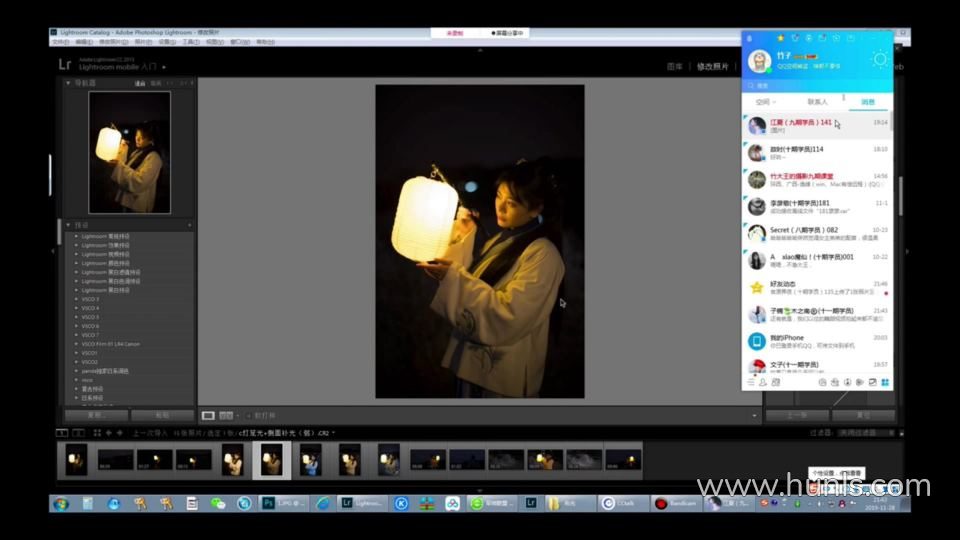Click the QQ yellow star icon
Screen dimensions: 960x540
[x=781, y=38]
